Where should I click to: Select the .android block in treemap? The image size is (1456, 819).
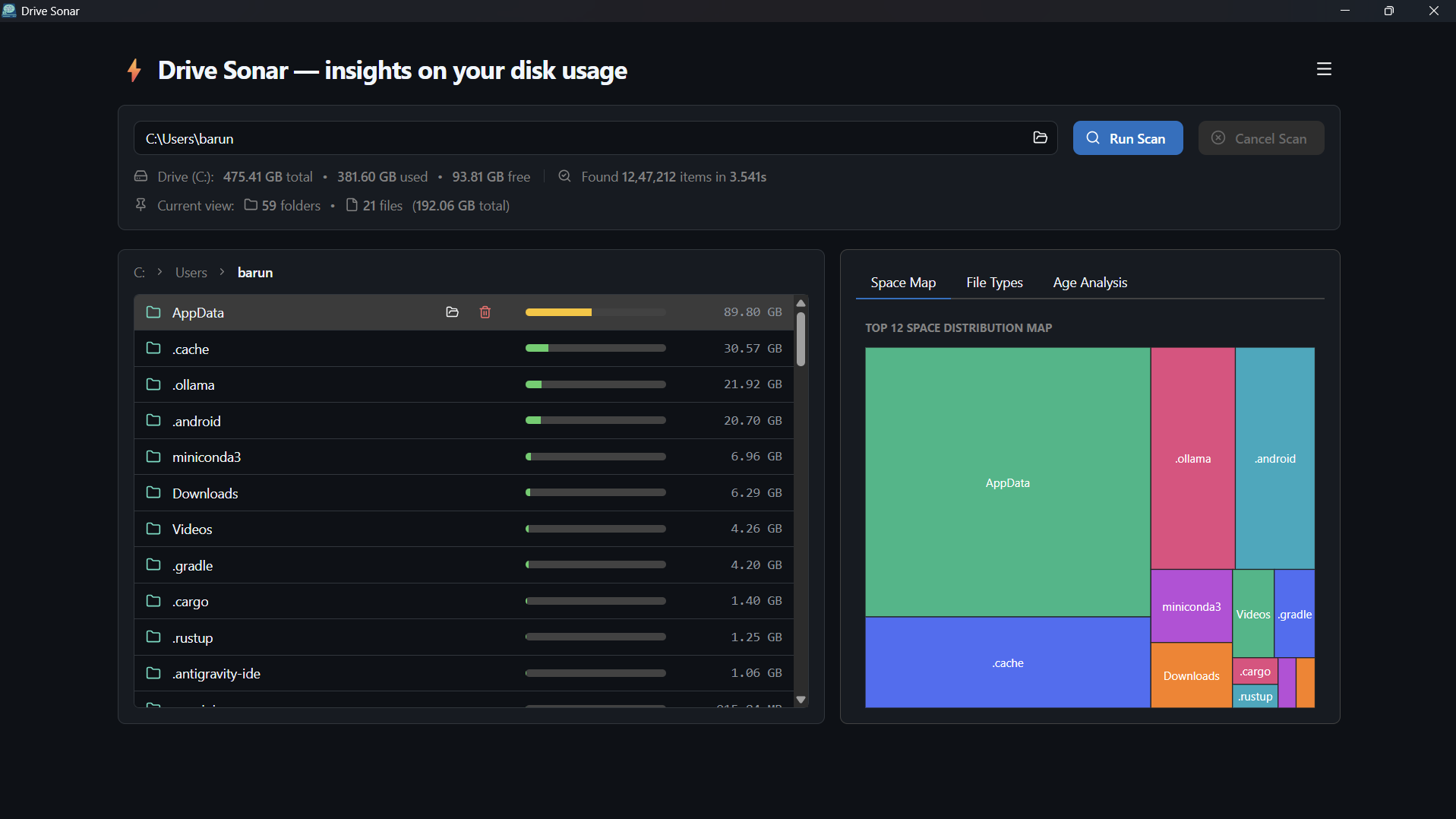pyautogui.click(x=1275, y=458)
